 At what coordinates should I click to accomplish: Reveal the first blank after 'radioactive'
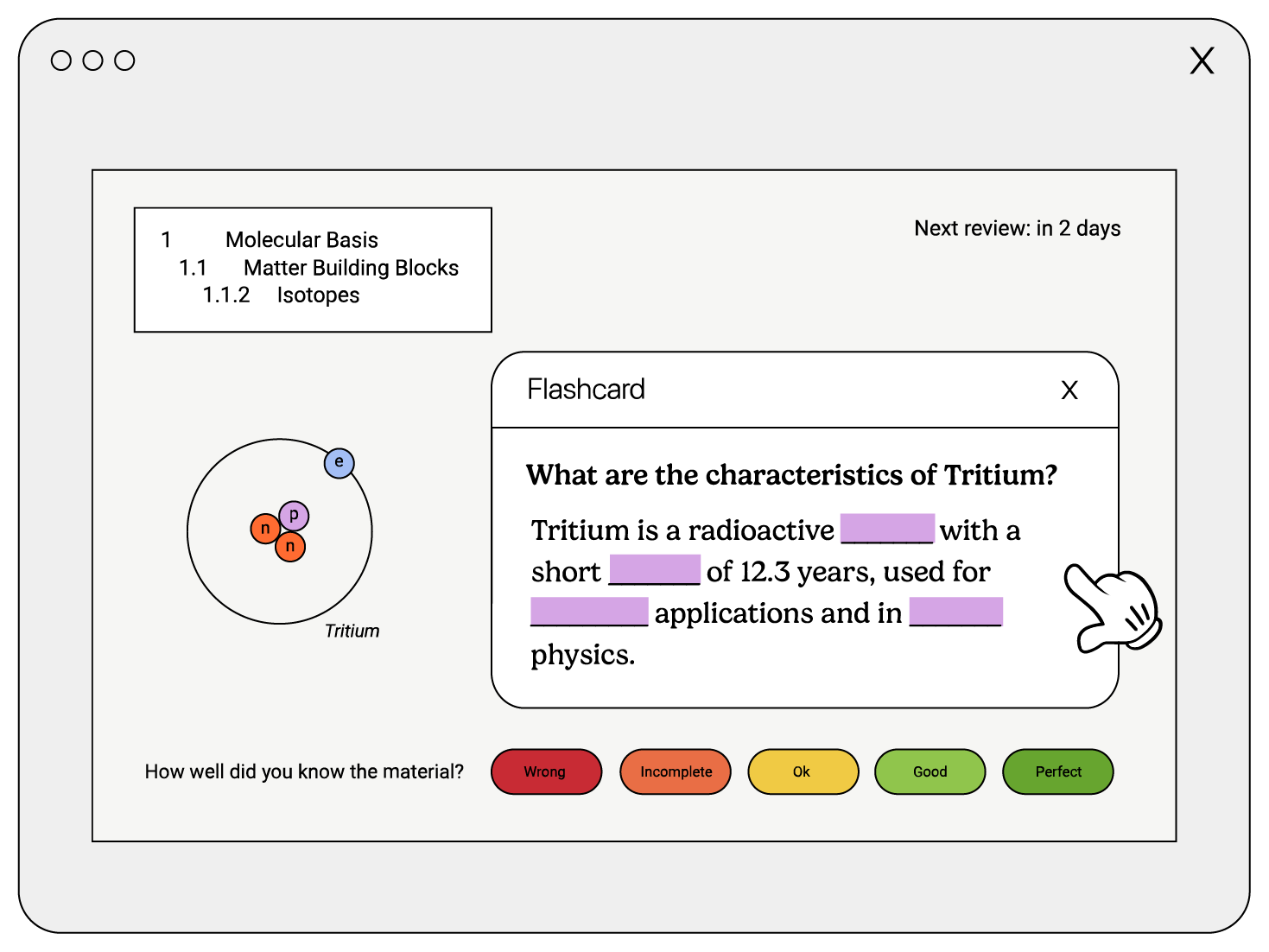coord(887,529)
